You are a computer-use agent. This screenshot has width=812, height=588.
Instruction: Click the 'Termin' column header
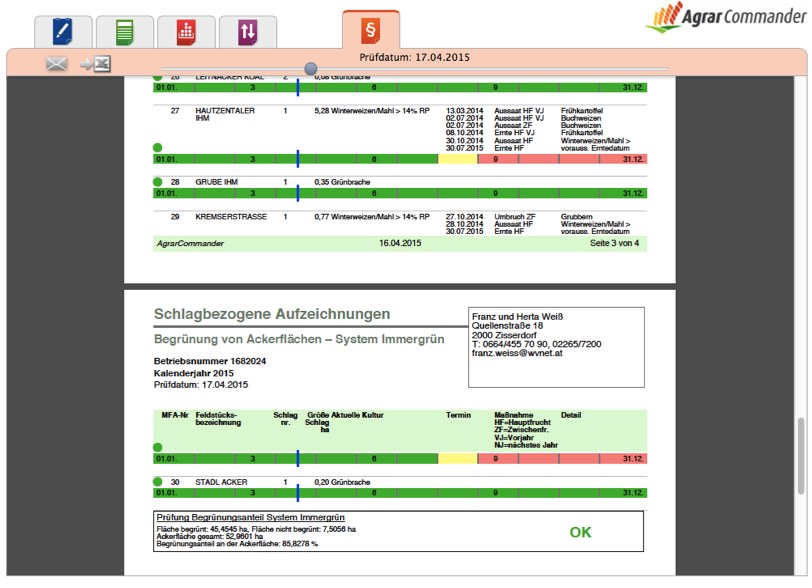458,415
